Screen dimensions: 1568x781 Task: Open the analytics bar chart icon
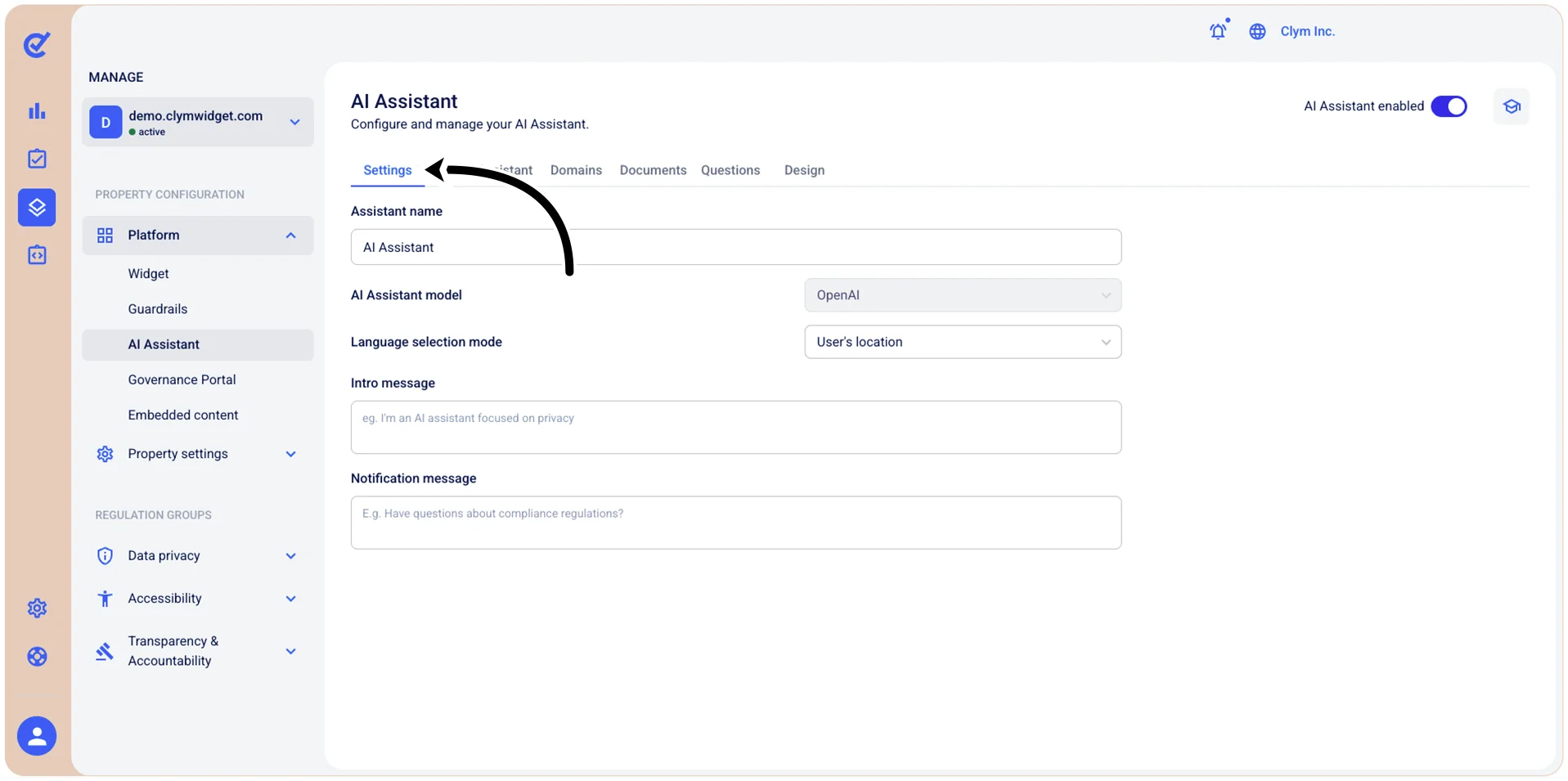click(x=37, y=111)
